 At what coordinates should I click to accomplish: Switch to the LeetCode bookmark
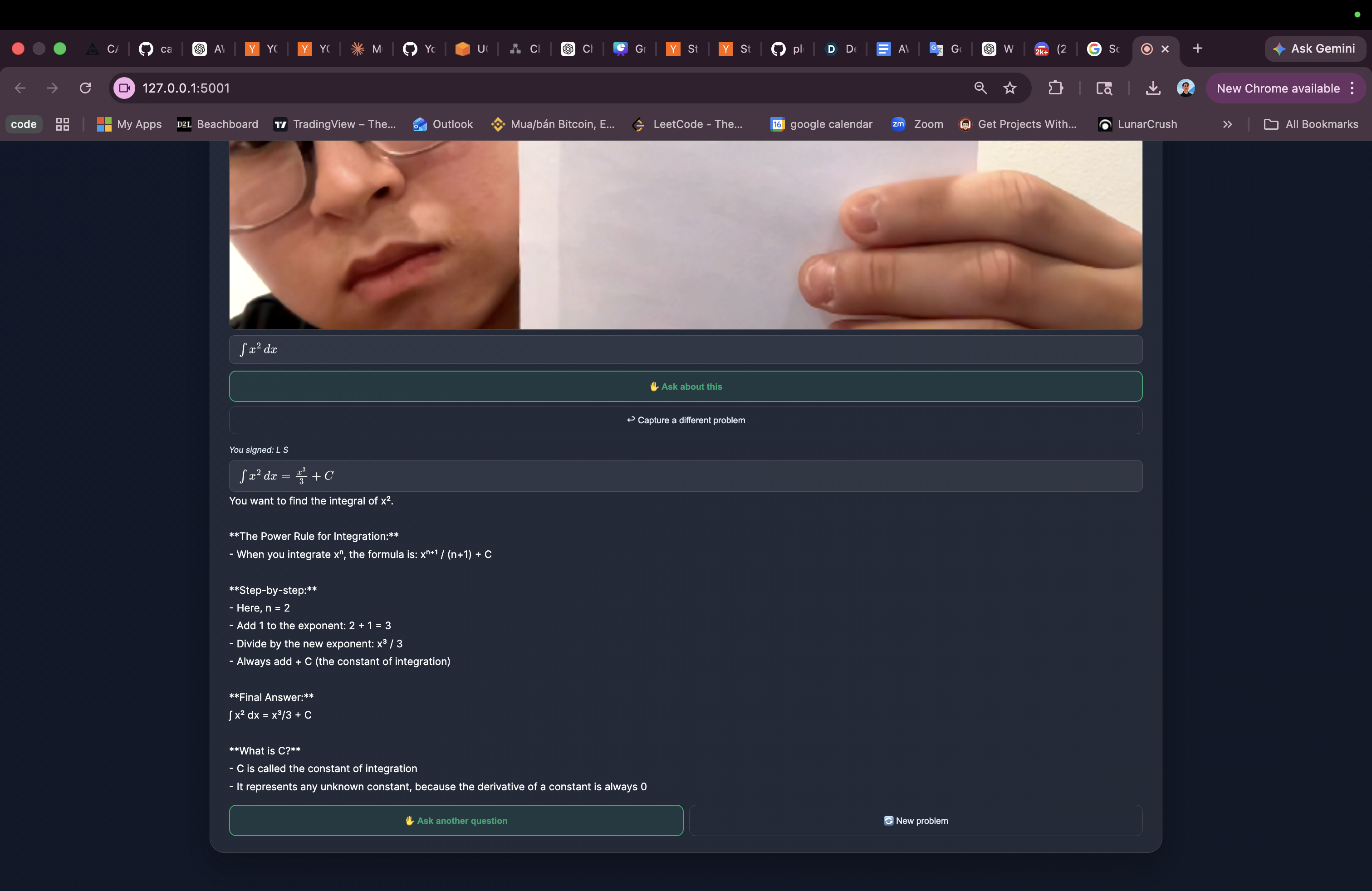tap(688, 124)
